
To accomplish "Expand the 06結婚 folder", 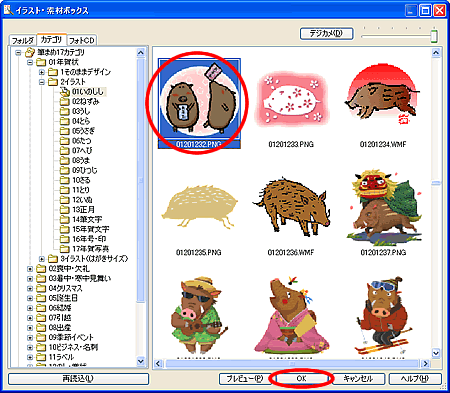I will click(x=30, y=308).
